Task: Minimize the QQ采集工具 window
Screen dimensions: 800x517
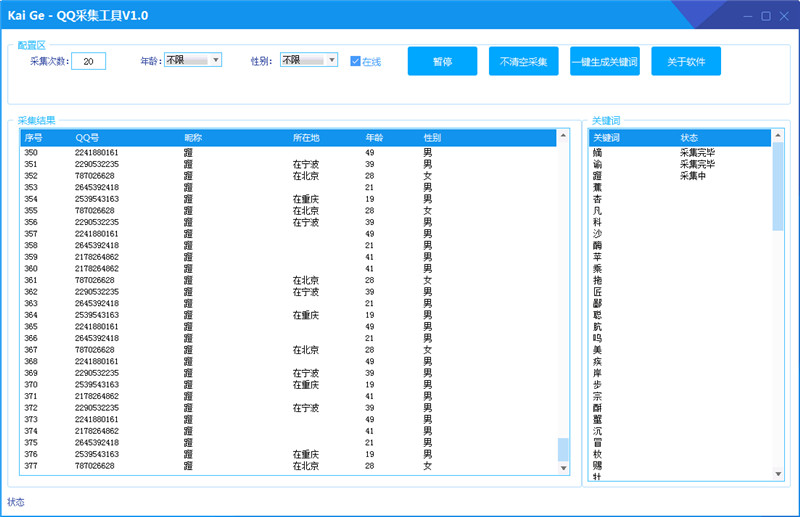Action: (748, 16)
